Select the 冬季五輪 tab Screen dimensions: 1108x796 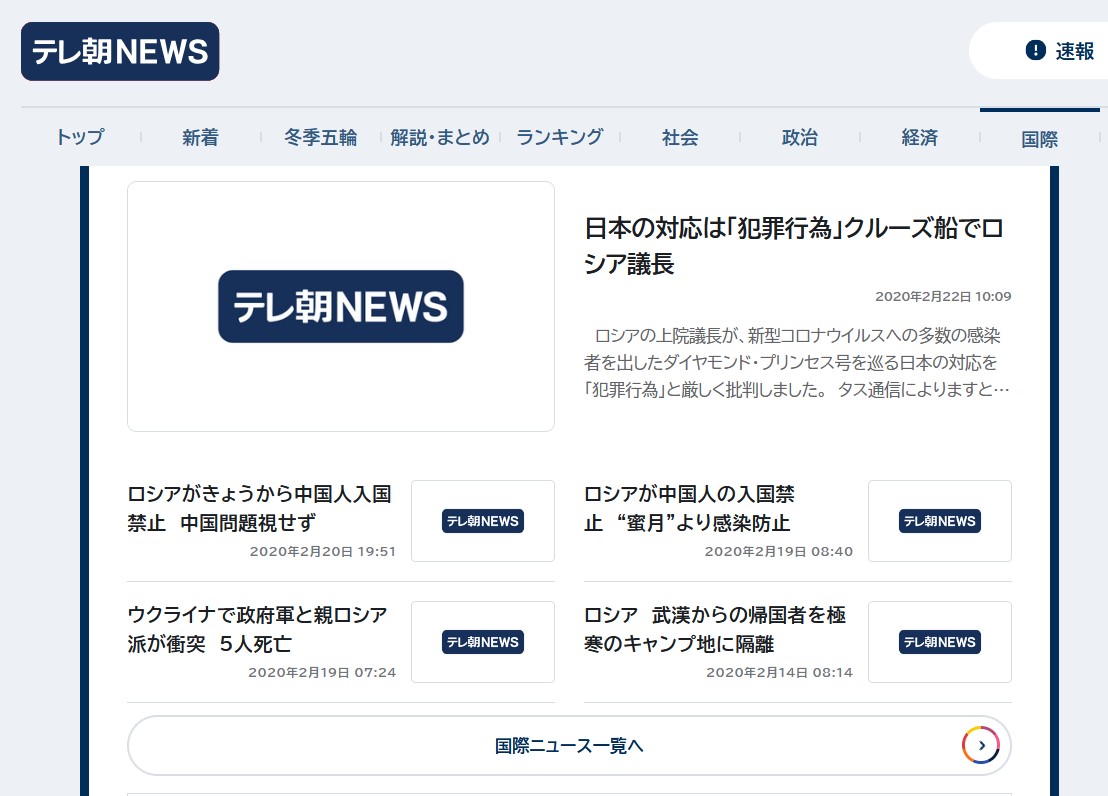(320, 138)
